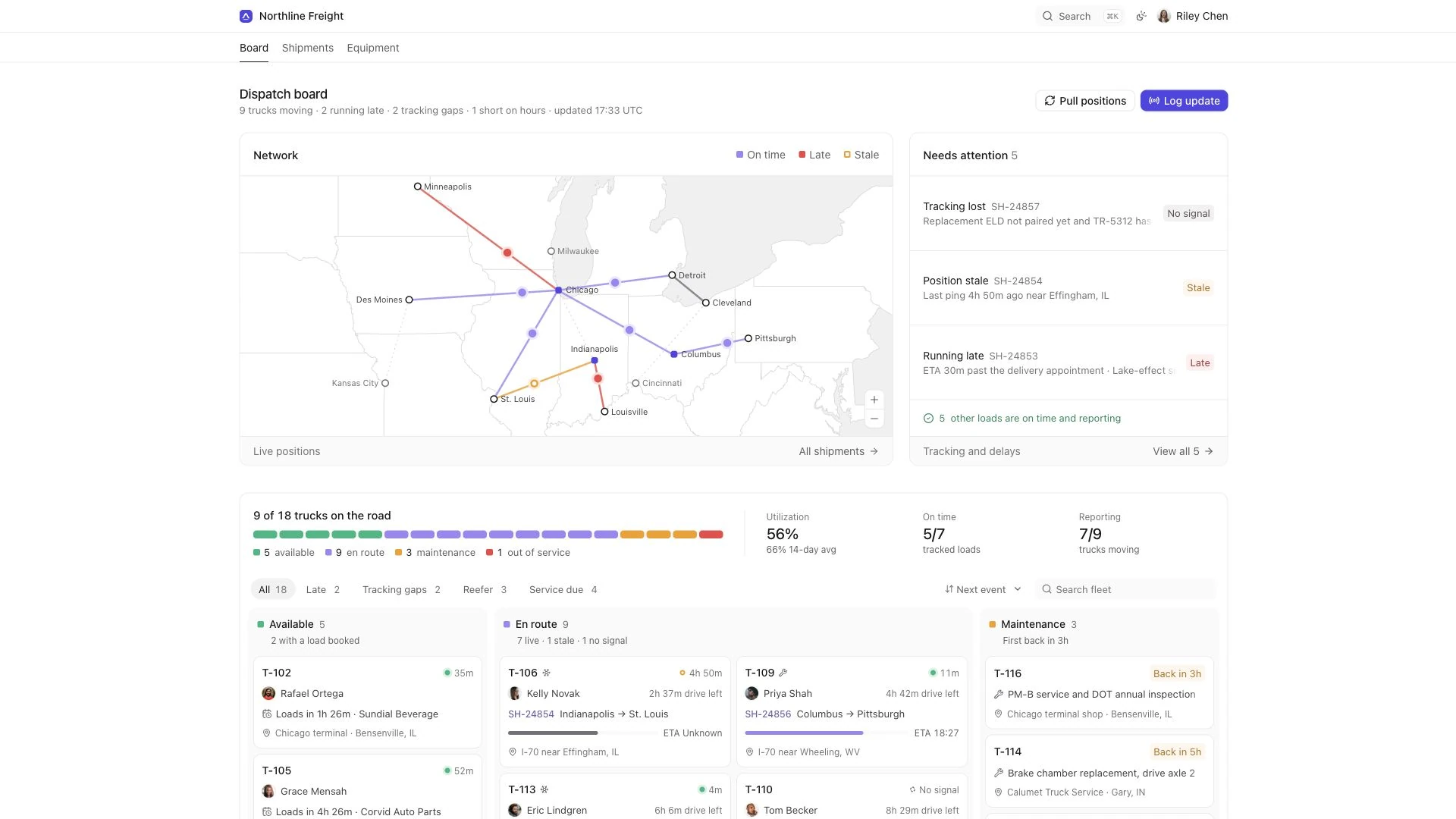
Task: Filter fleet by Late 2
Action: (x=322, y=589)
